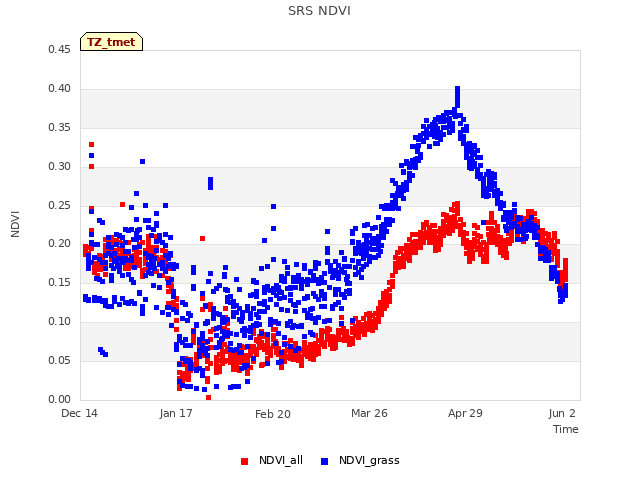Click the blue NDVI_grass legend marker
Screen dimensions: 640x480
click(324, 461)
